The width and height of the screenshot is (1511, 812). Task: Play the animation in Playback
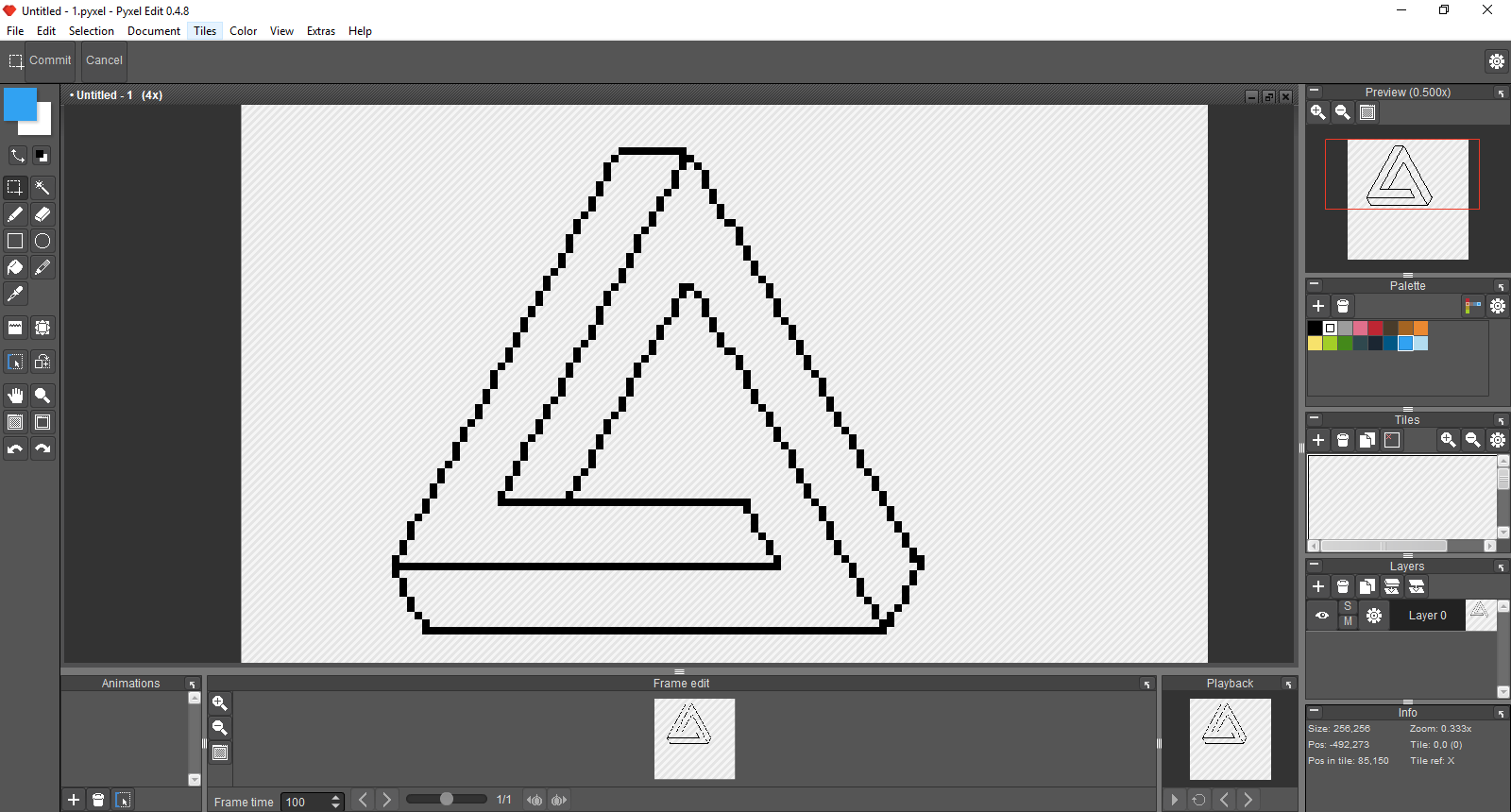tap(1175, 800)
